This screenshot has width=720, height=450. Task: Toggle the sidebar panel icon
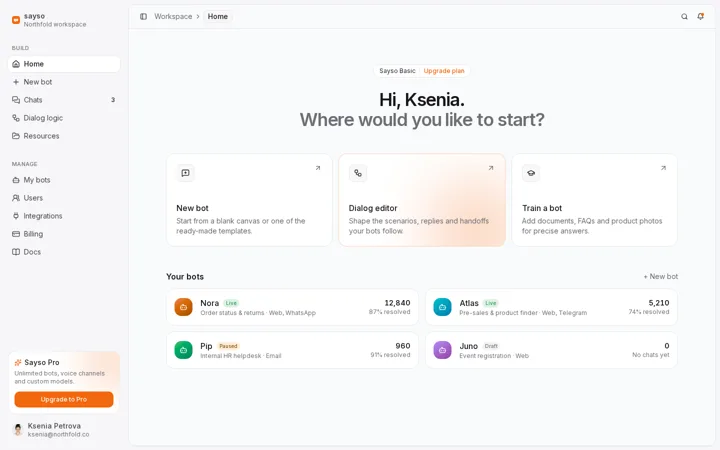click(x=143, y=17)
